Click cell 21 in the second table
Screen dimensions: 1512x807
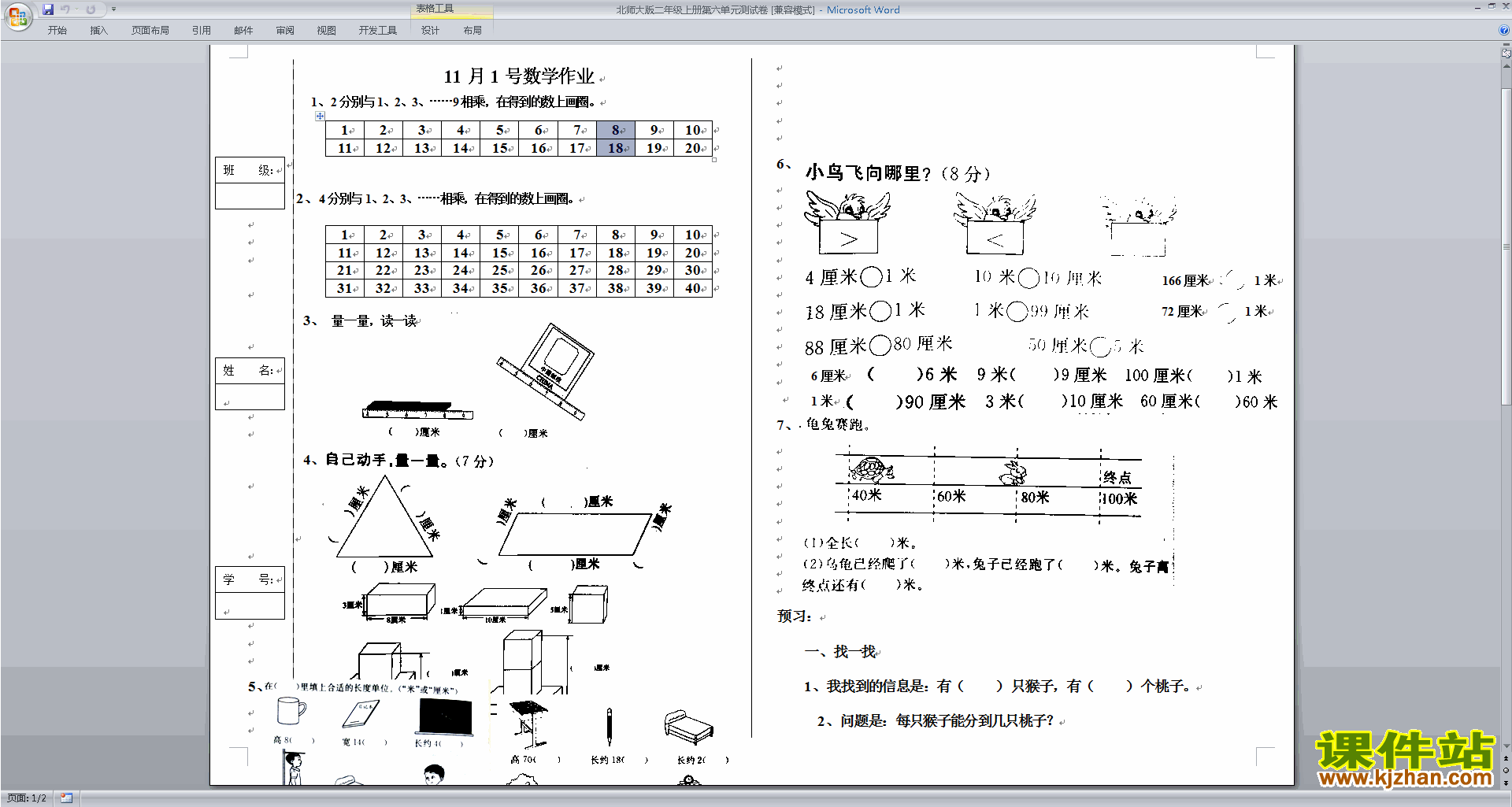(345, 270)
